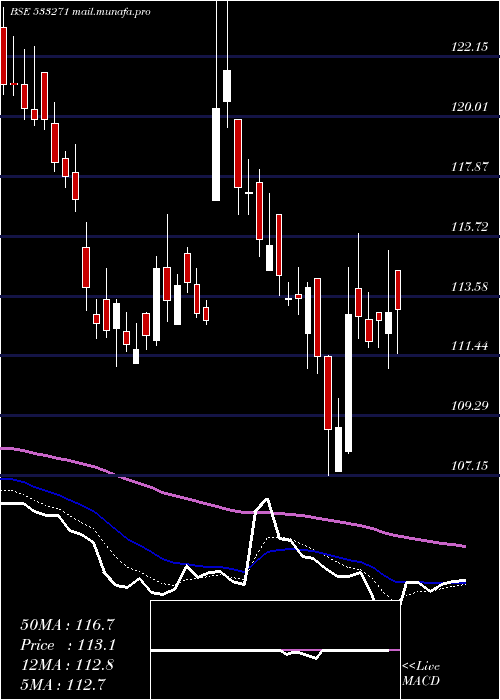Image resolution: width=500 pixels, height=700 pixels.
Task: Click the 107.15 price level label
Action: click(469, 466)
